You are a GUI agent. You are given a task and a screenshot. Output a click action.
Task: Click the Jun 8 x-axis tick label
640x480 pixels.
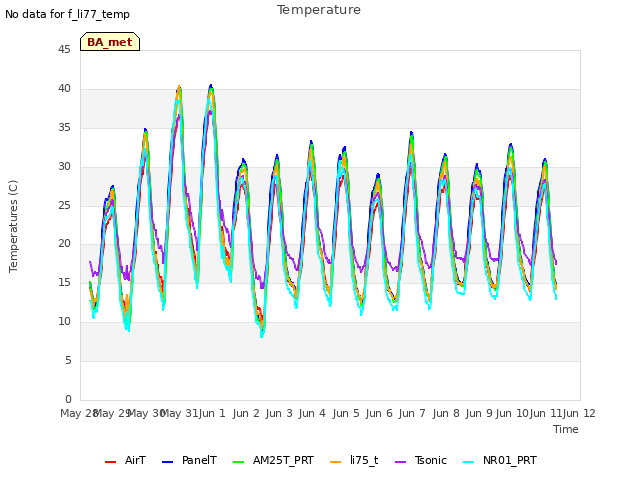[x=446, y=413]
